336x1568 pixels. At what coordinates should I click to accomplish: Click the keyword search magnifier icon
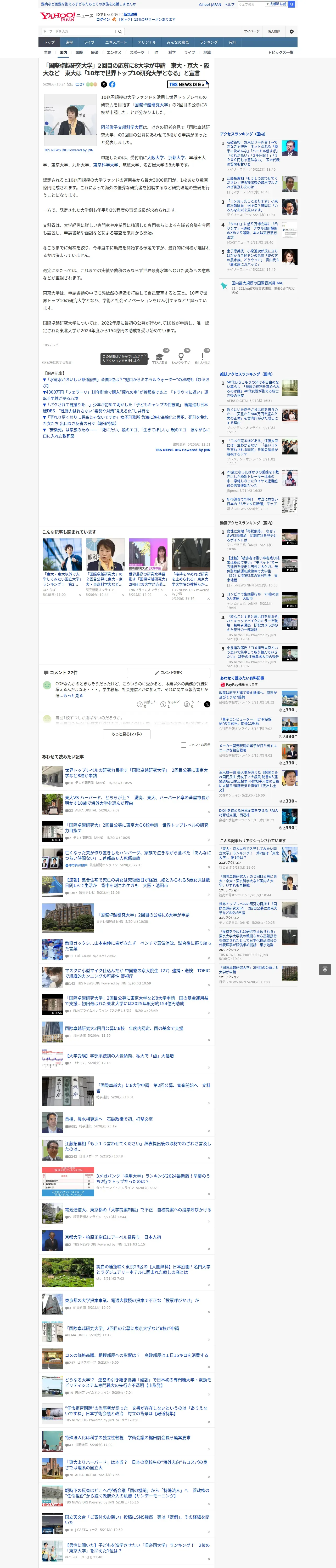point(120,31)
